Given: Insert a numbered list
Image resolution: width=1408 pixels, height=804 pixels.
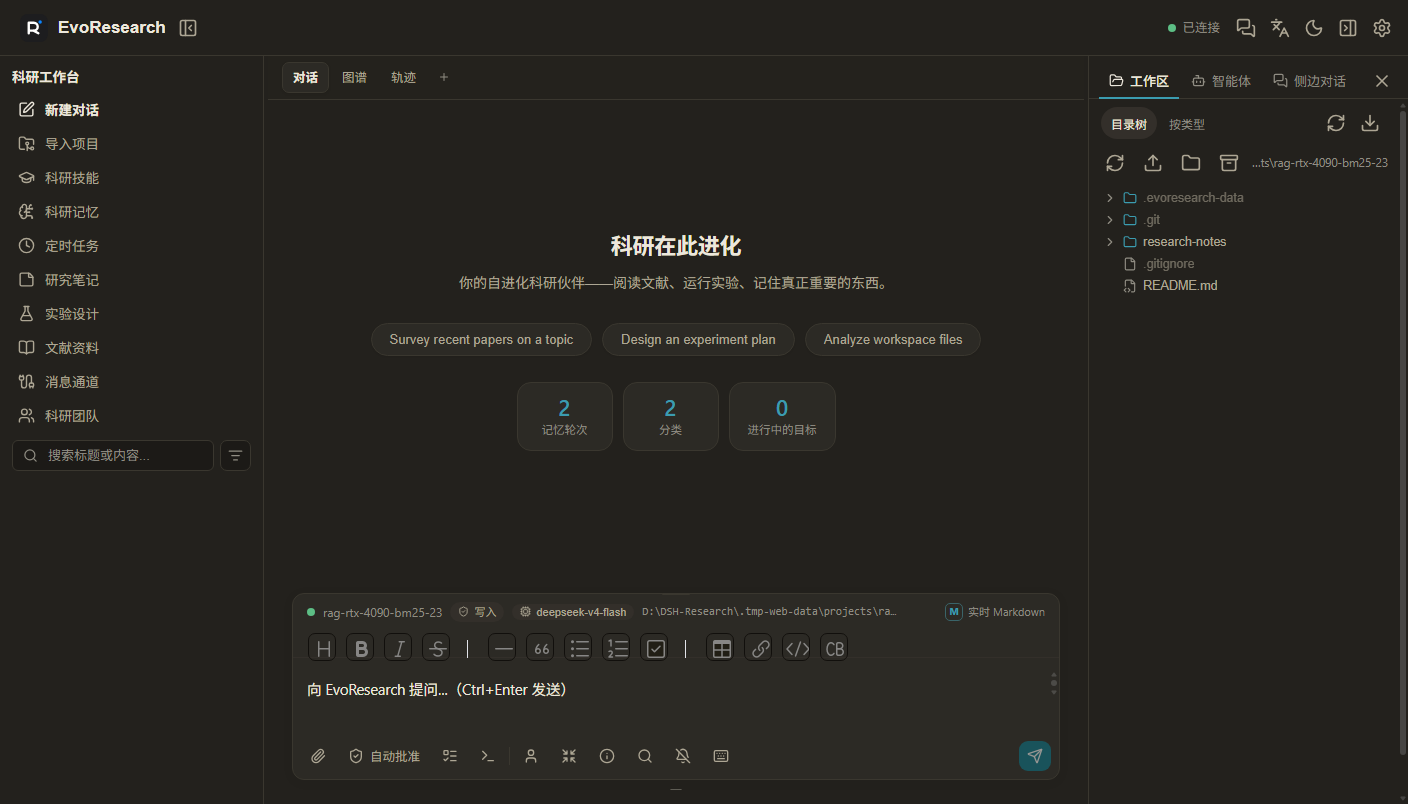Looking at the screenshot, I should [x=618, y=648].
